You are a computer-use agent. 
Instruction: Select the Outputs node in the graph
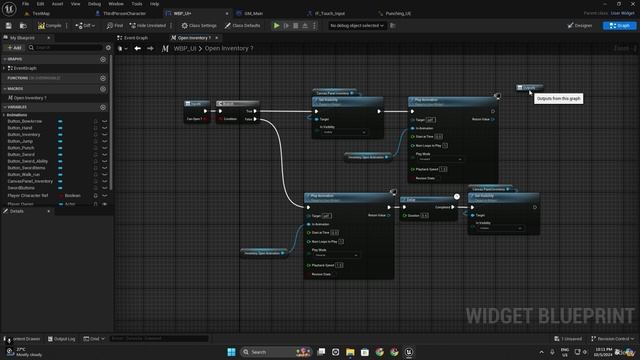[529, 88]
